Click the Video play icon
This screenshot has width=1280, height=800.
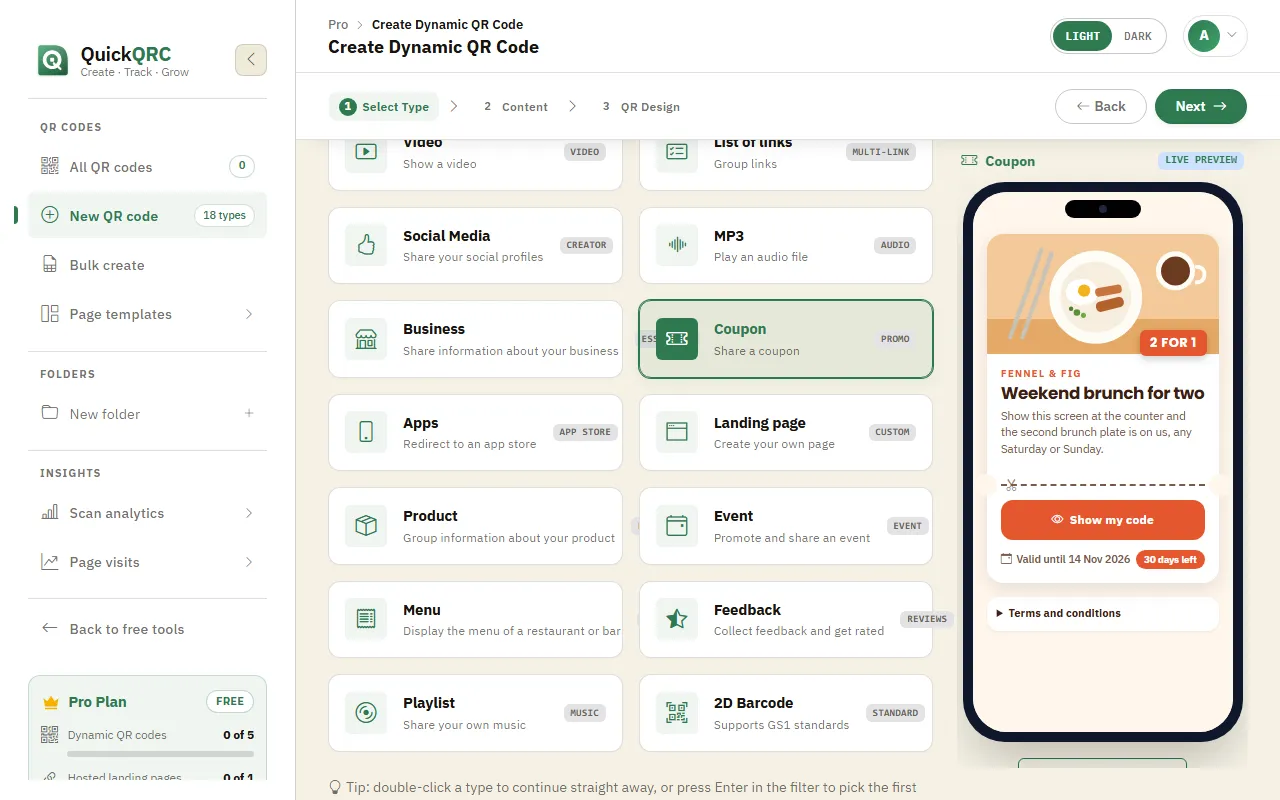point(366,152)
